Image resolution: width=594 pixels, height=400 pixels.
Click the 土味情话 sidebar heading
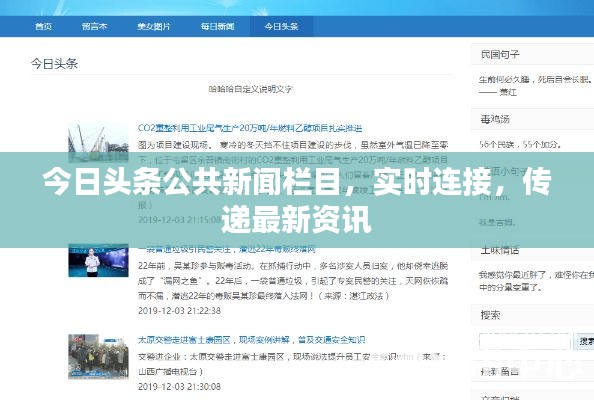click(500, 250)
